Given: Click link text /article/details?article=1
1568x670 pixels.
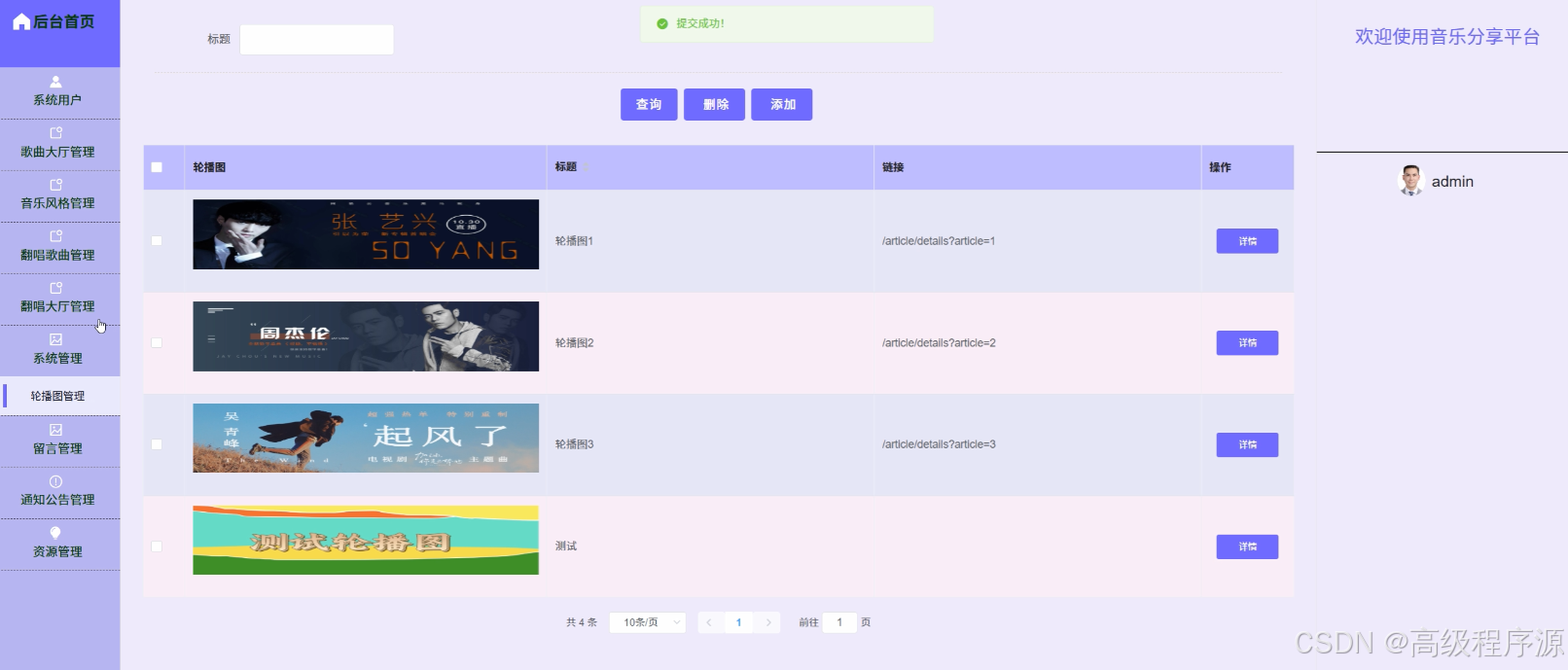Looking at the screenshot, I should pos(939,241).
